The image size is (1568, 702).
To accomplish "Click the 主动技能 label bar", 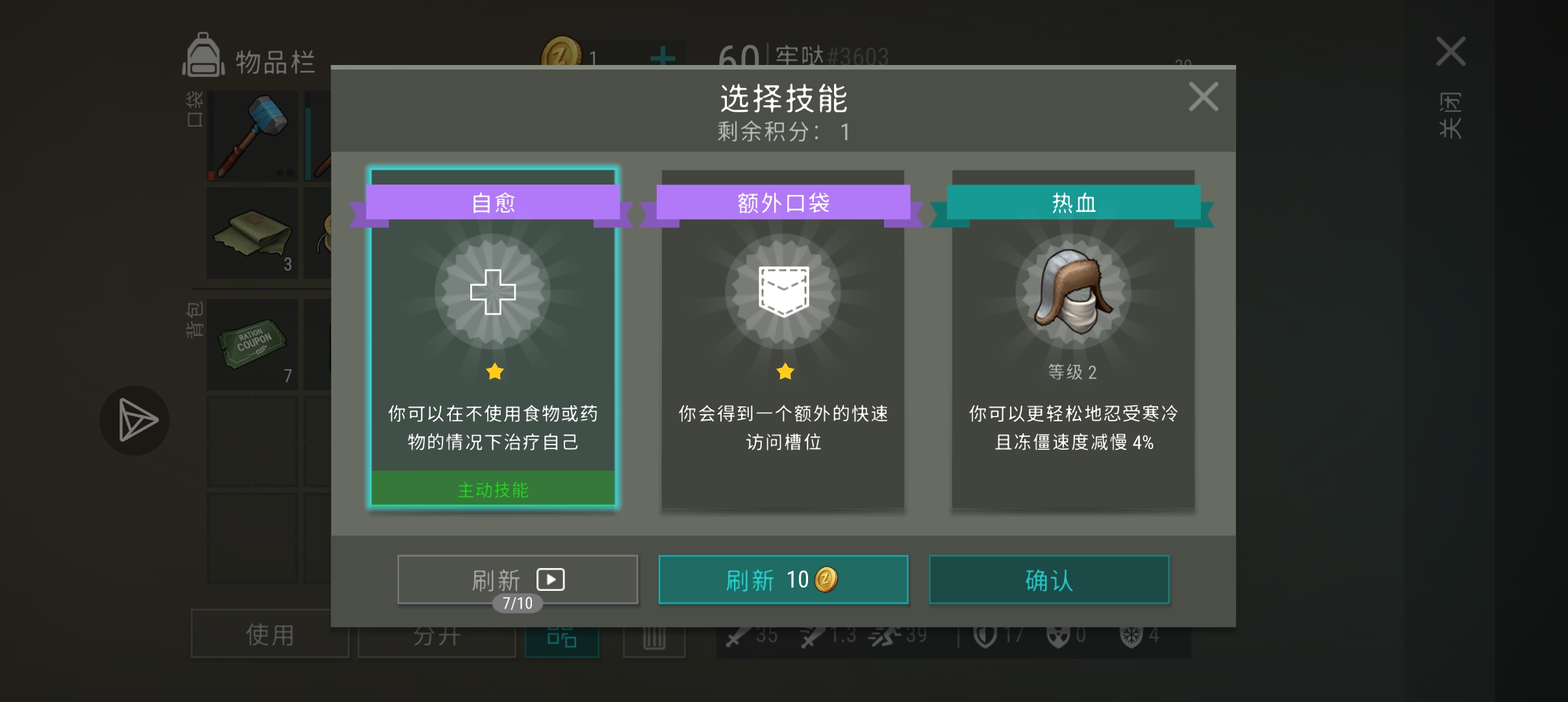I will click(x=493, y=489).
